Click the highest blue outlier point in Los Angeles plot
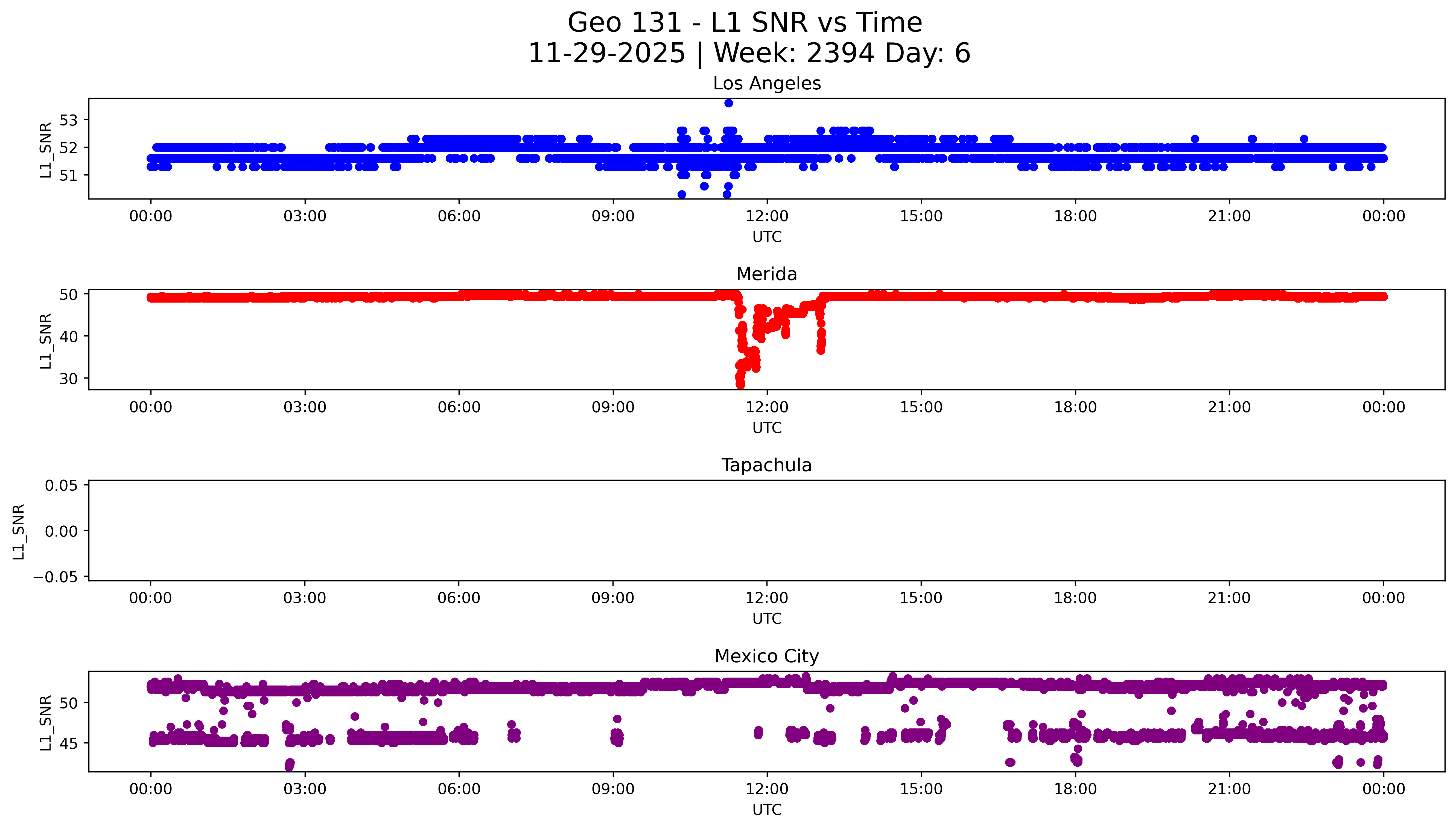This screenshot has width=1456, height=829. (728, 103)
